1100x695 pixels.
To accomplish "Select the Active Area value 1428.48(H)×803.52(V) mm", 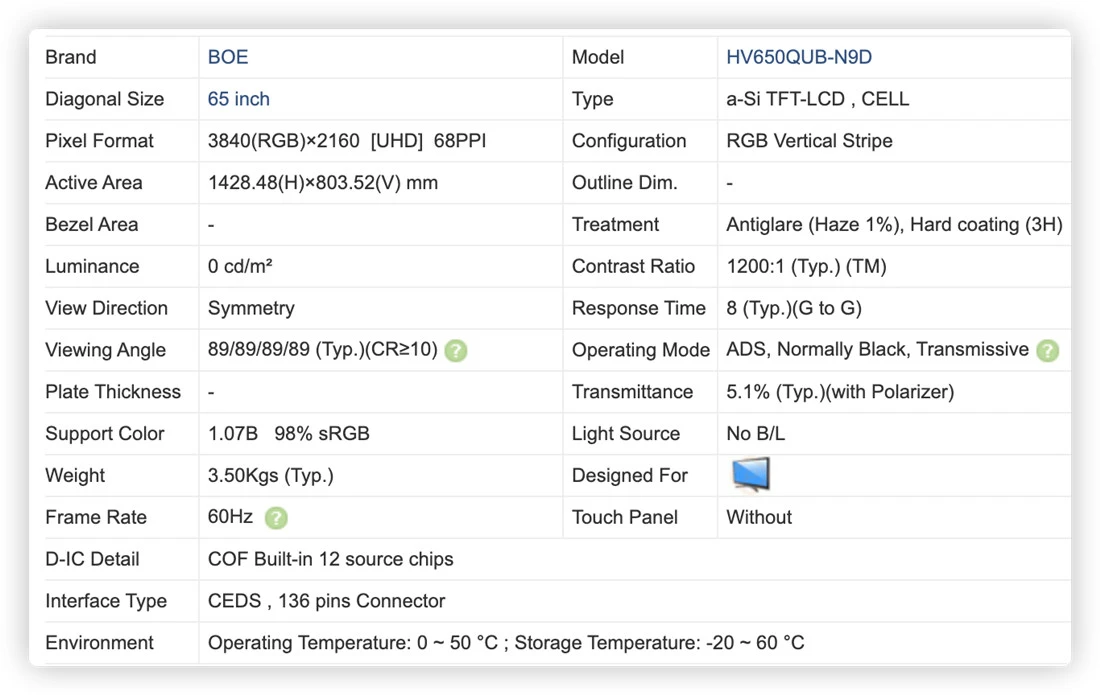I will pos(323,183).
